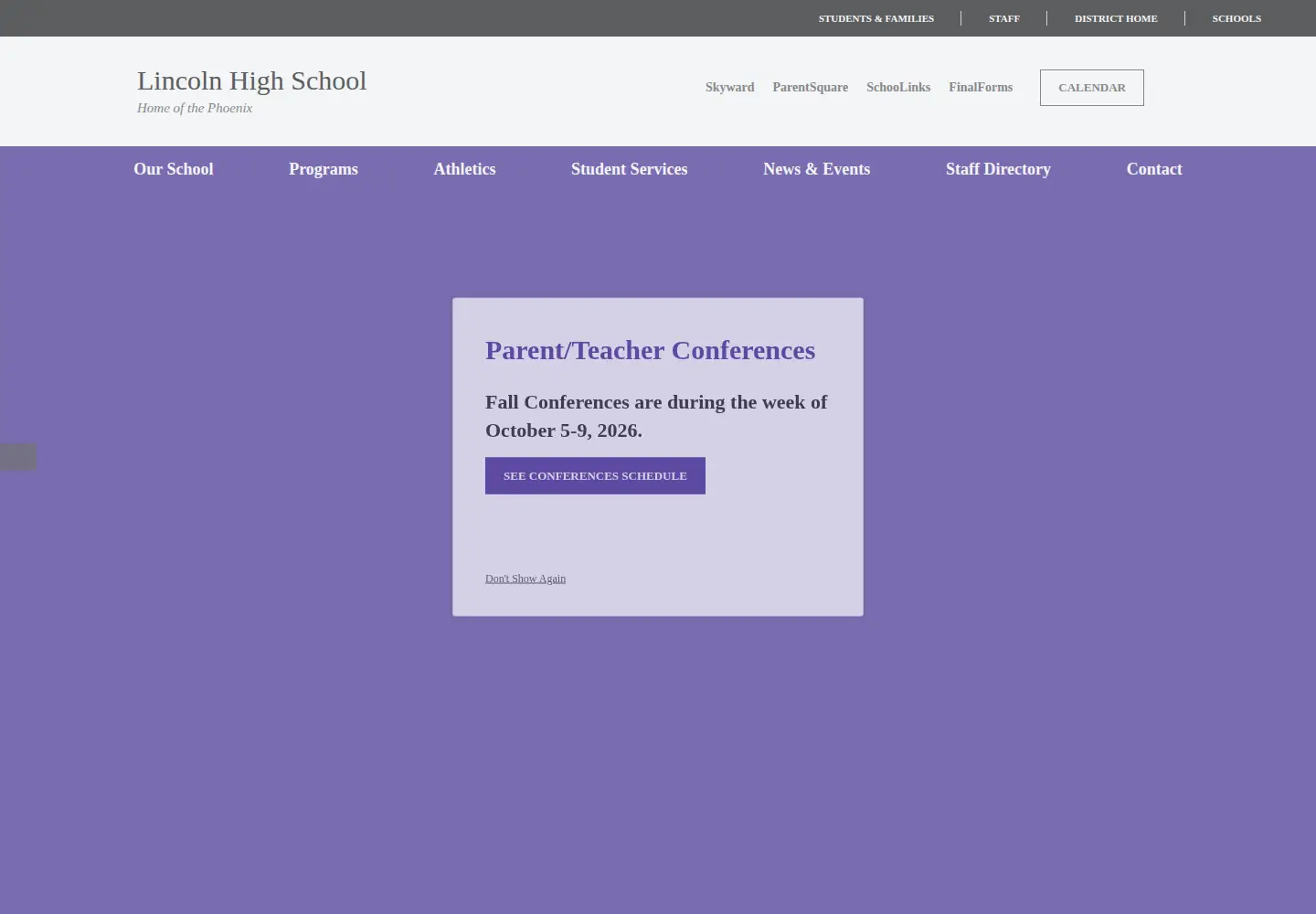
Task: Open Students & Families link
Action: (876, 18)
